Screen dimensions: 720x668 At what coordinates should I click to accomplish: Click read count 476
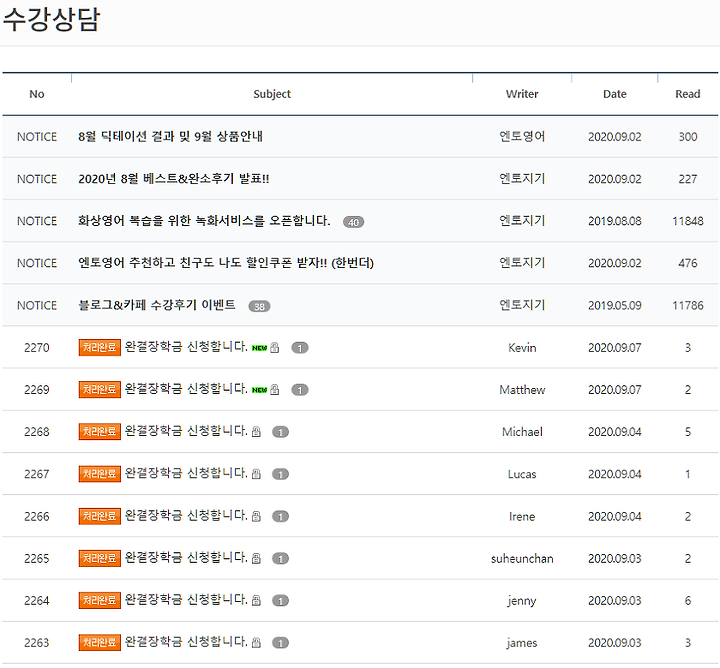(x=688, y=264)
